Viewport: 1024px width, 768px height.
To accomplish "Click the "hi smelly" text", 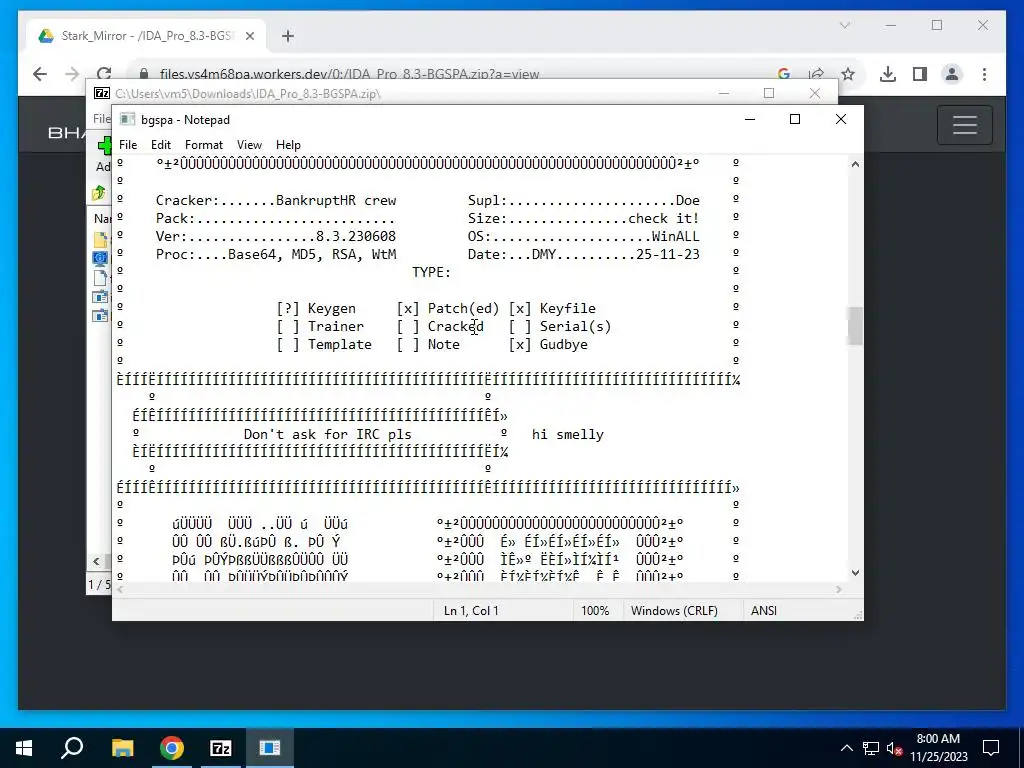I will 568,435.
